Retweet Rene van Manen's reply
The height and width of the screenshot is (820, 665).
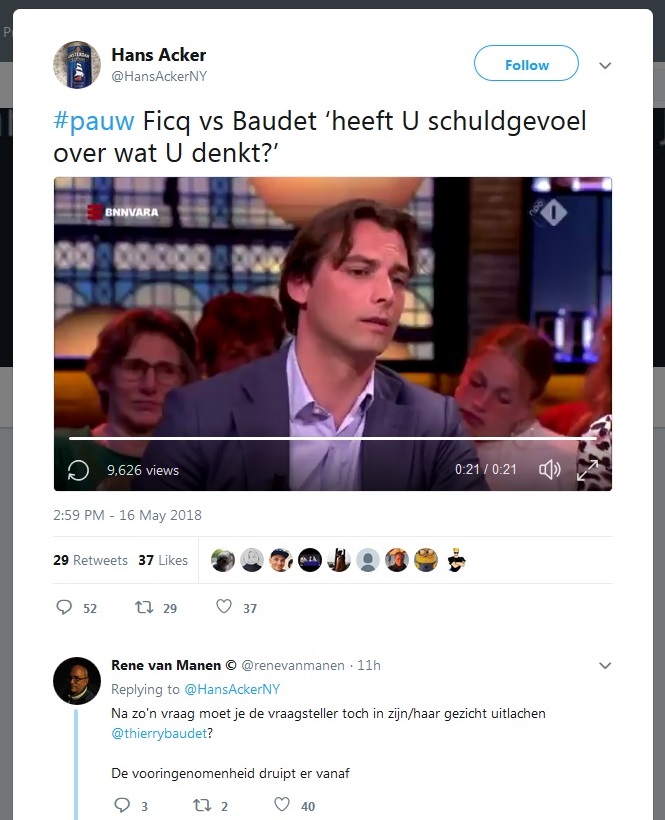point(202,805)
